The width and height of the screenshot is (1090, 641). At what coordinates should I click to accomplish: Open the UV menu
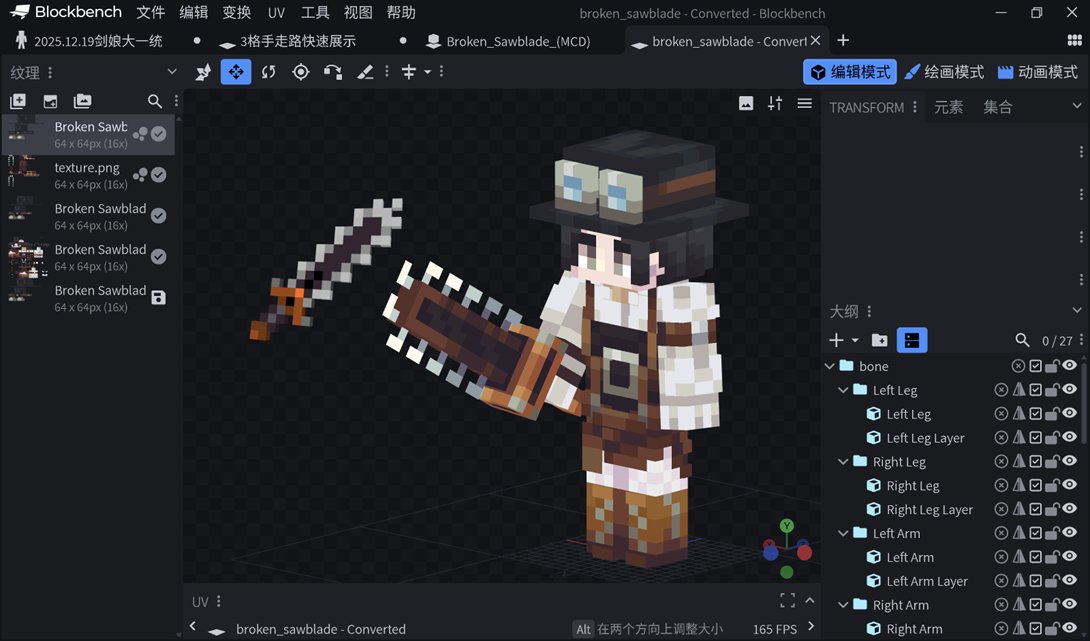[276, 13]
